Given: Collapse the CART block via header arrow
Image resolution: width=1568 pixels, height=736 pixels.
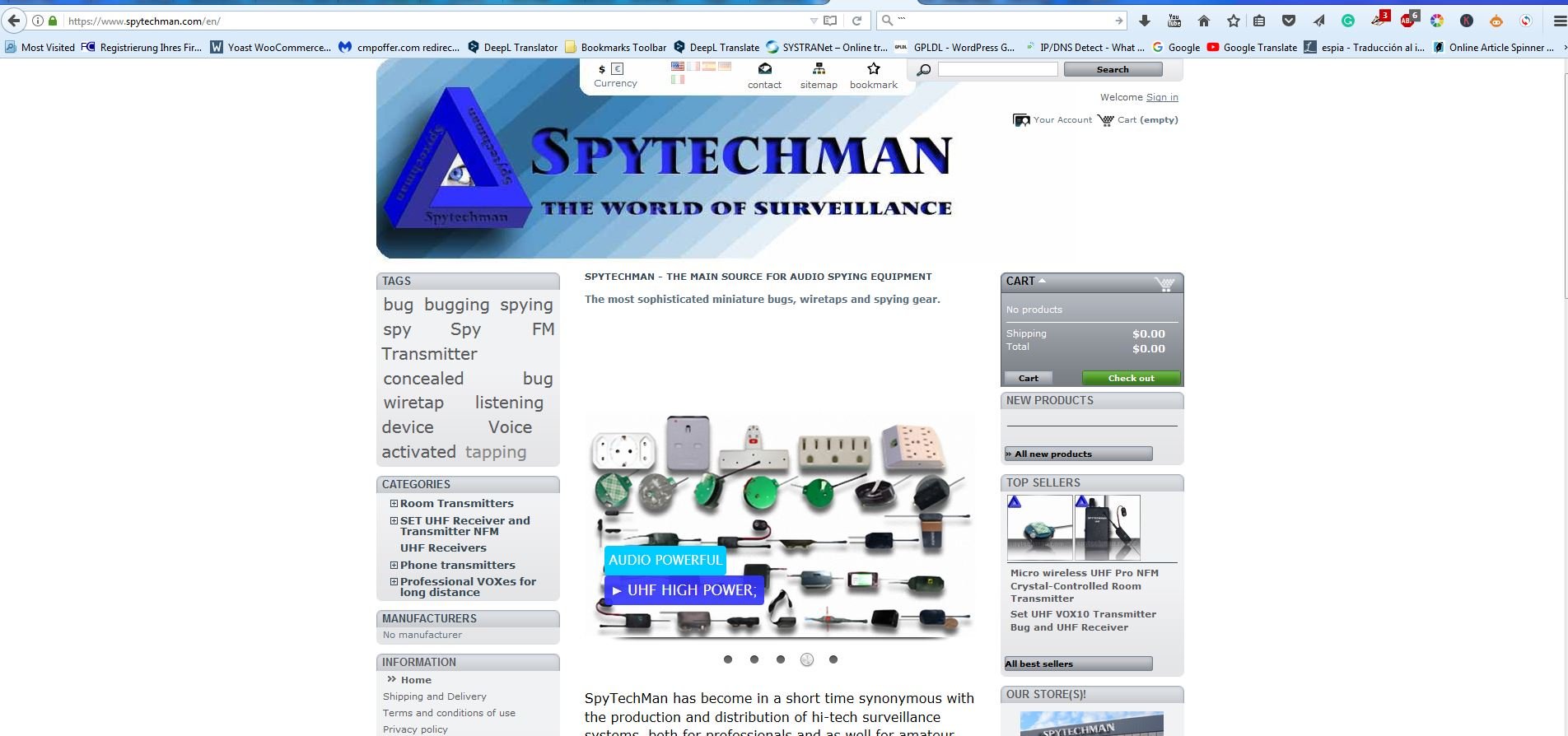Looking at the screenshot, I should point(1042,281).
